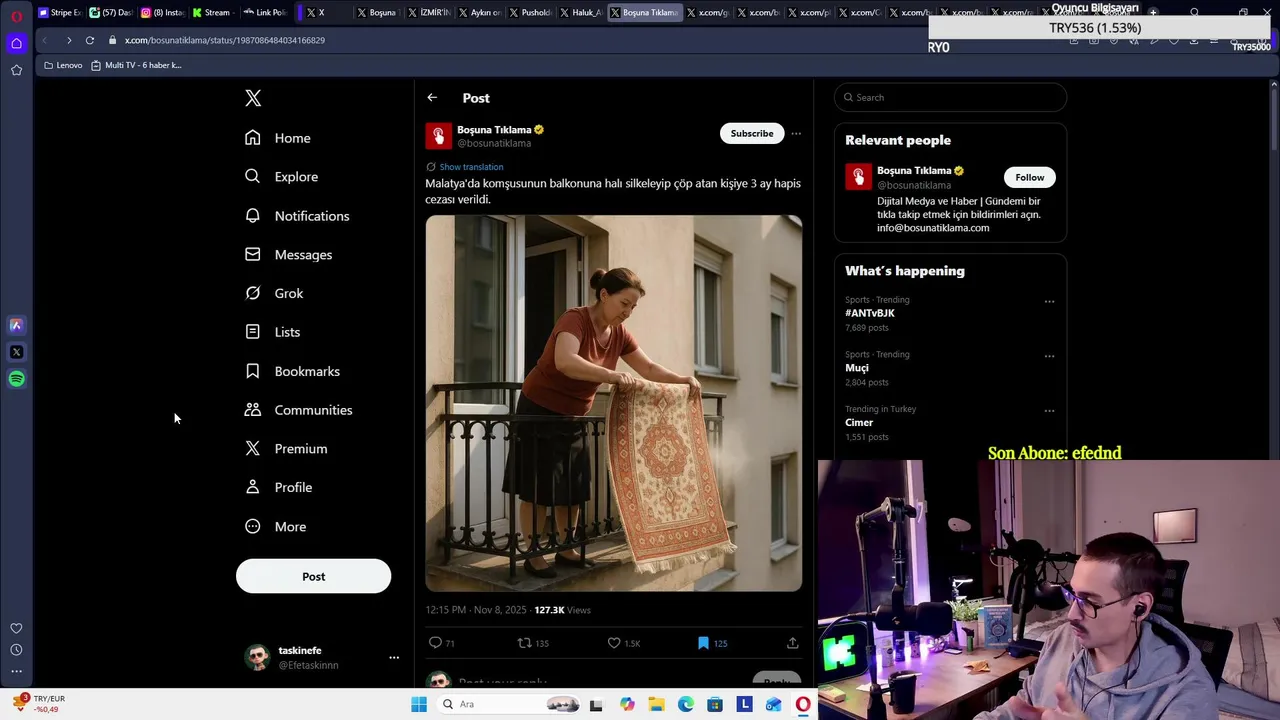Open the post's three-dot options menu
Image resolution: width=1280 pixels, height=720 pixels.
point(796,133)
